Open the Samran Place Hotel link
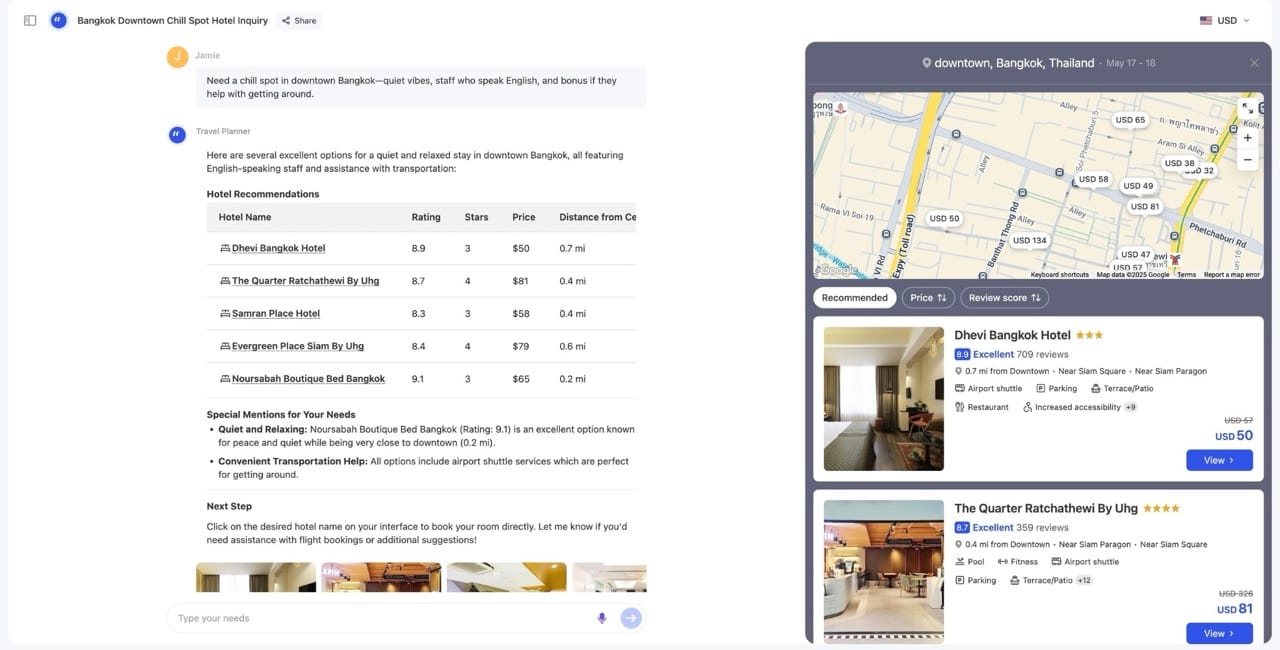 tap(276, 314)
